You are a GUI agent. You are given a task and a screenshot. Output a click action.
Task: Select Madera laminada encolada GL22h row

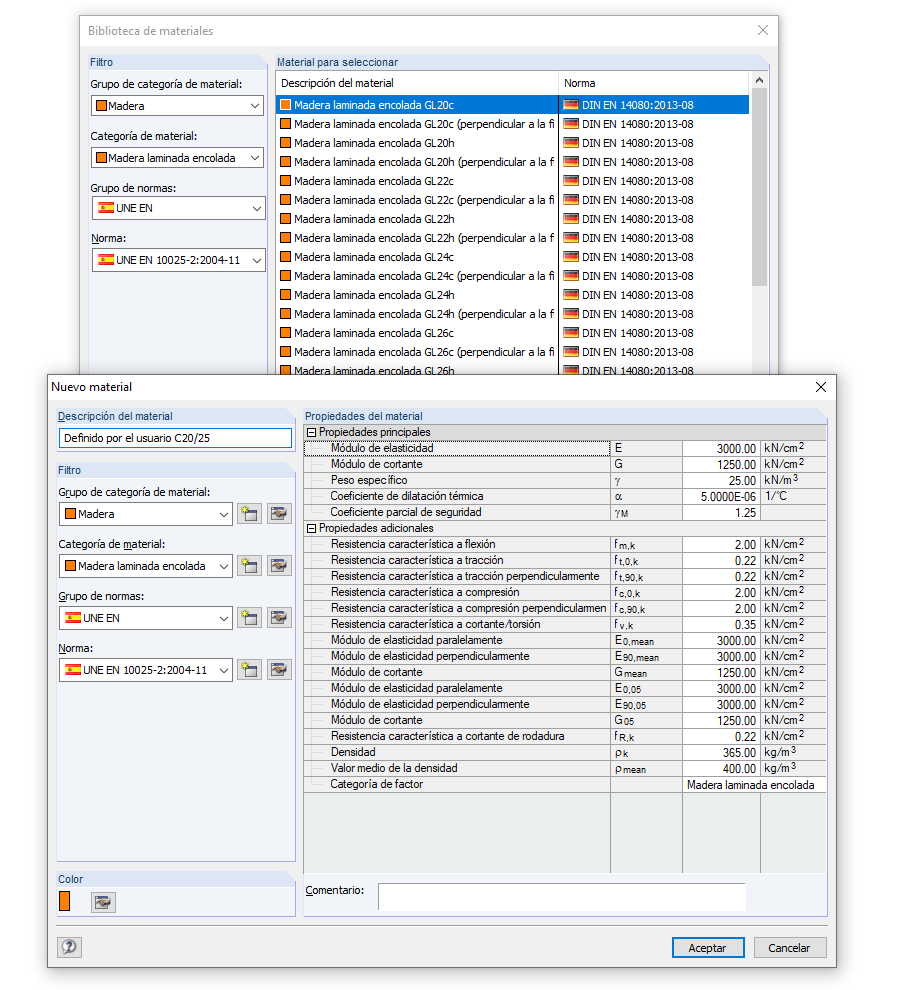click(512, 218)
